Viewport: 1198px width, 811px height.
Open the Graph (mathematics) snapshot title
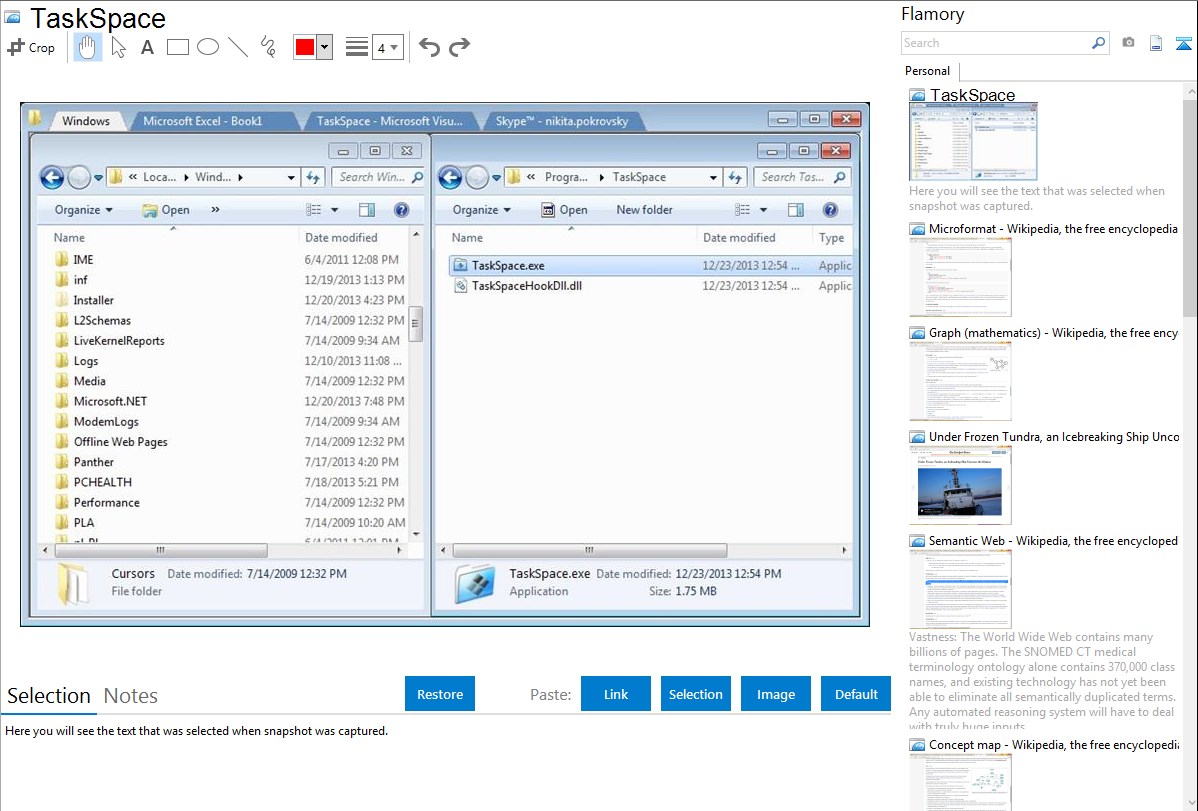pyautogui.click(x=1053, y=333)
